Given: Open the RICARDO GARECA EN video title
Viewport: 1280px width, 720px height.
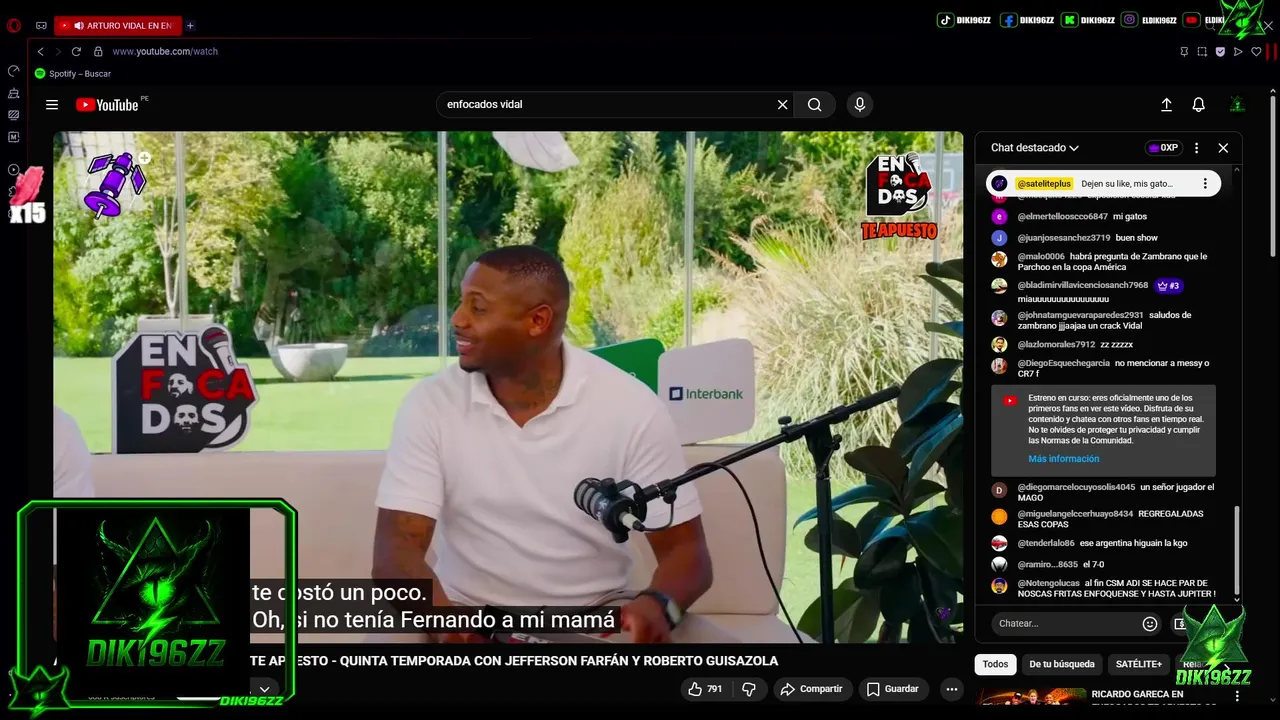Looking at the screenshot, I should click(1137, 694).
